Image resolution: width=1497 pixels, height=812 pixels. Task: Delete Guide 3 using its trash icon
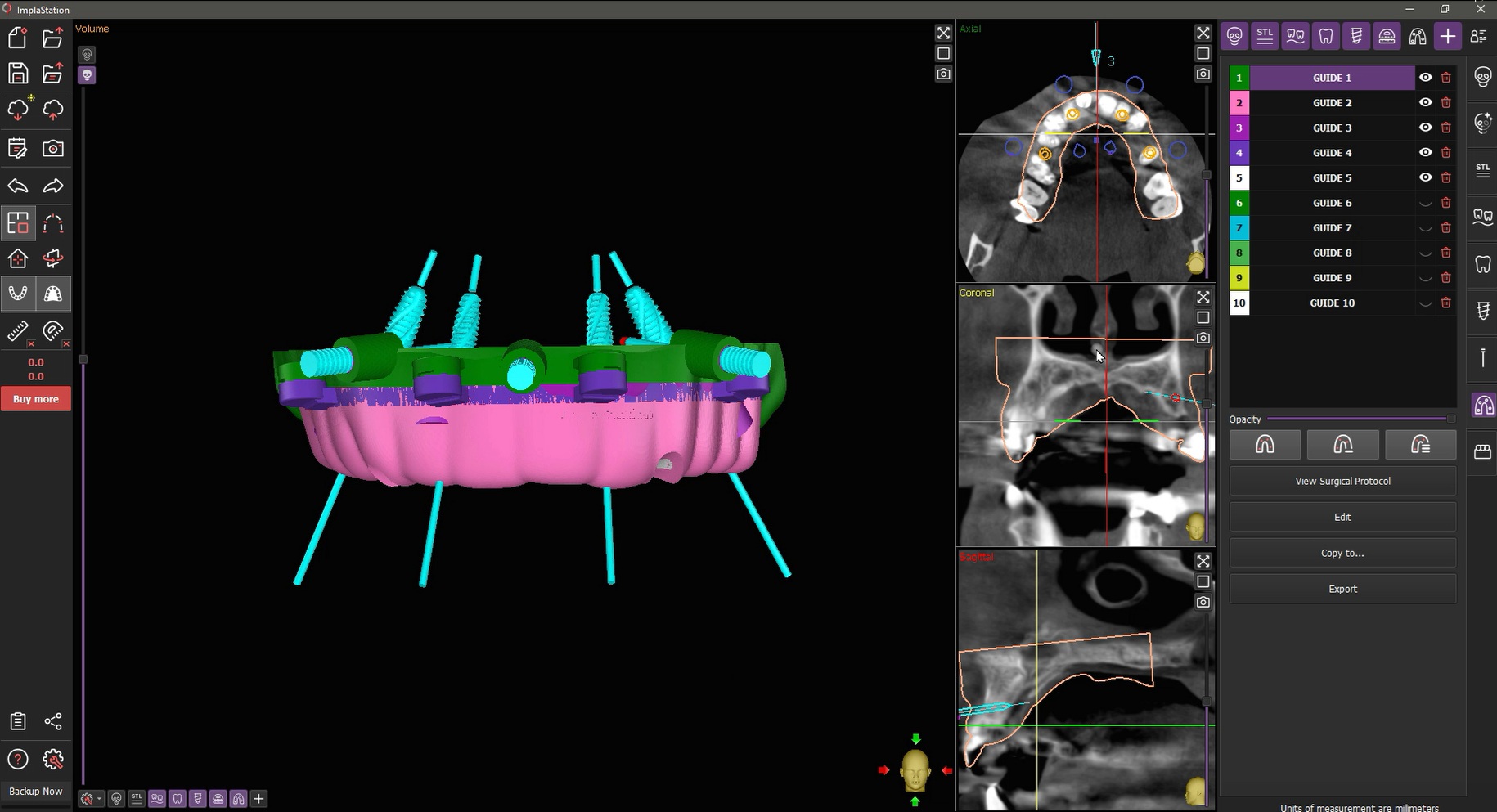point(1446,128)
